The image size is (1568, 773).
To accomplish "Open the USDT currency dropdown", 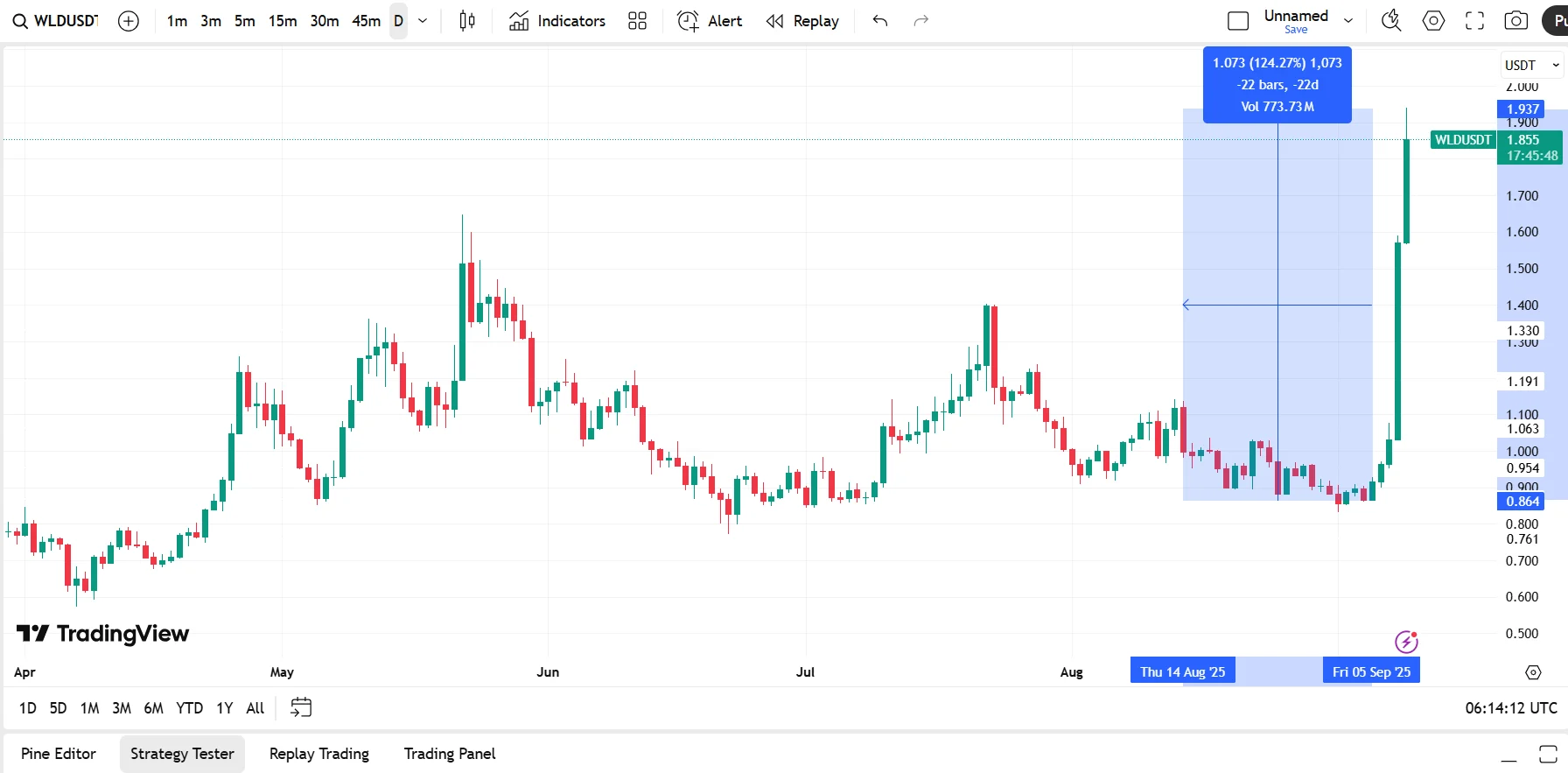I will tap(1531, 65).
